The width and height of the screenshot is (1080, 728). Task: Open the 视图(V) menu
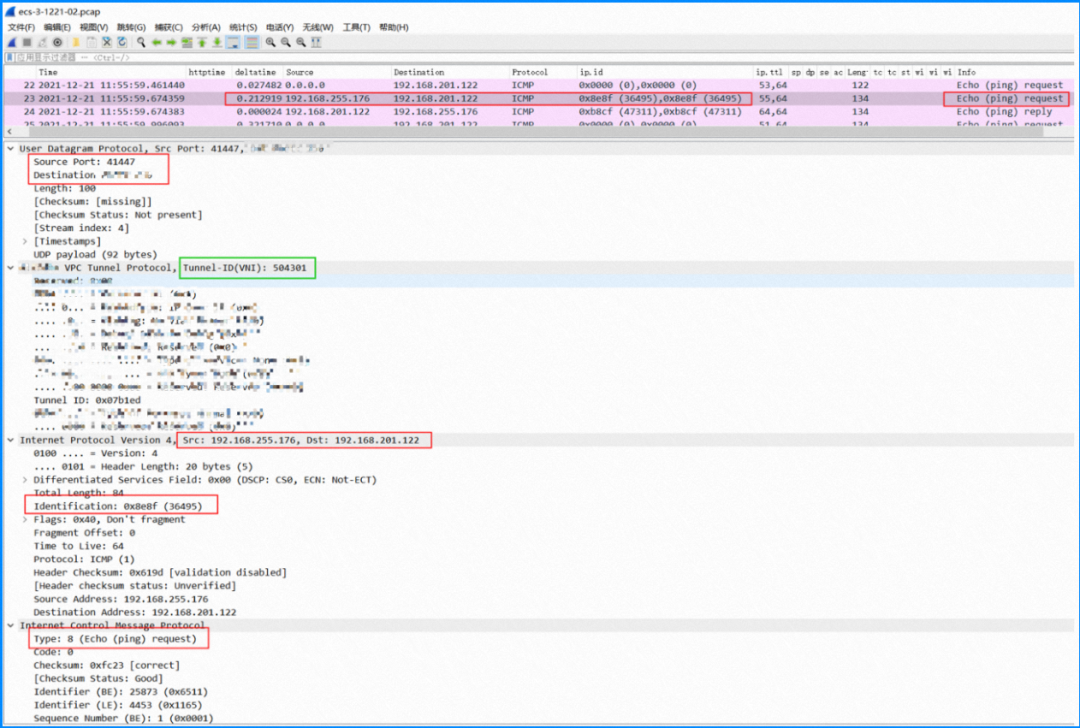[x=94, y=28]
